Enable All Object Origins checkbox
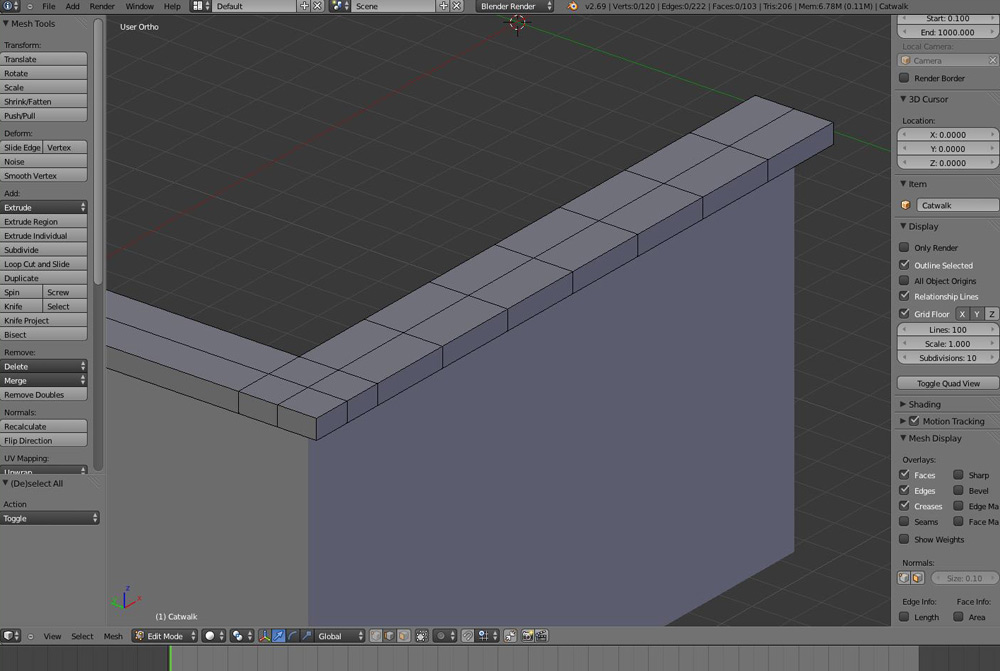 [x=904, y=281]
